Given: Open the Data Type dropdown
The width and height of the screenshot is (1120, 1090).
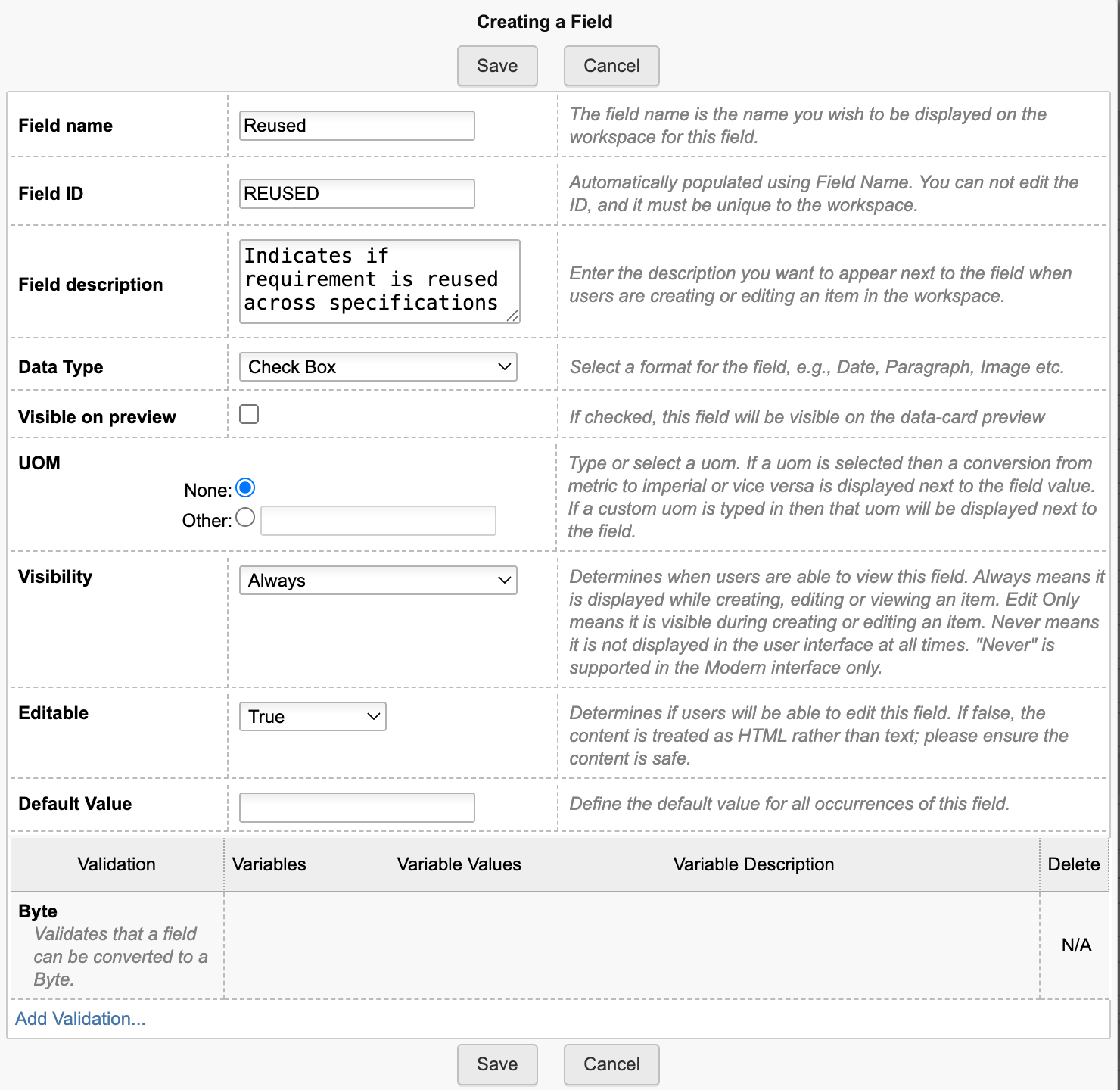Looking at the screenshot, I should (x=378, y=367).
